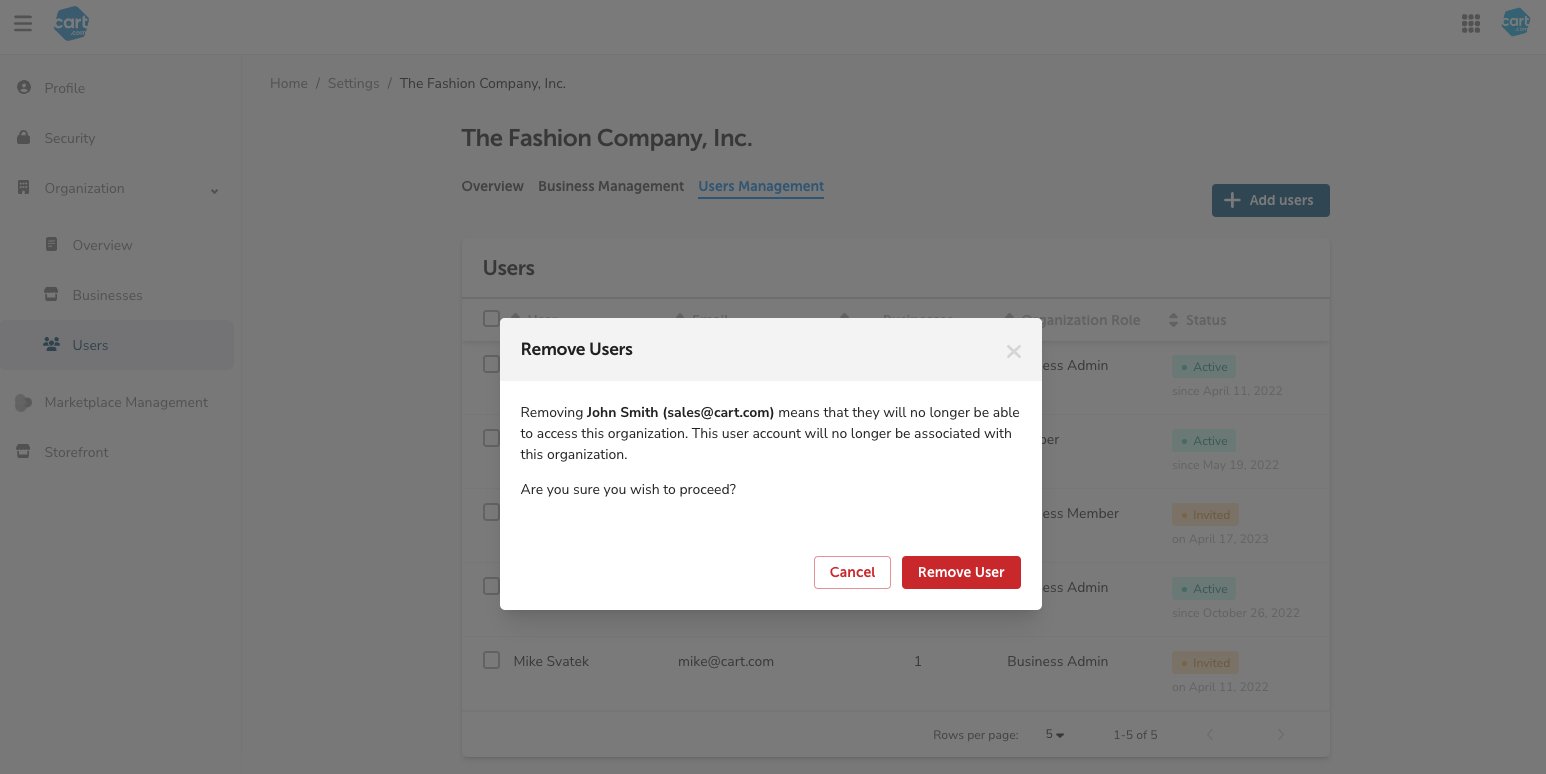Image resolution: width=1546 pixels, height=774 pixels.
Task: Open the Rows per page dropdown
Action: [x=1055, y=735]
